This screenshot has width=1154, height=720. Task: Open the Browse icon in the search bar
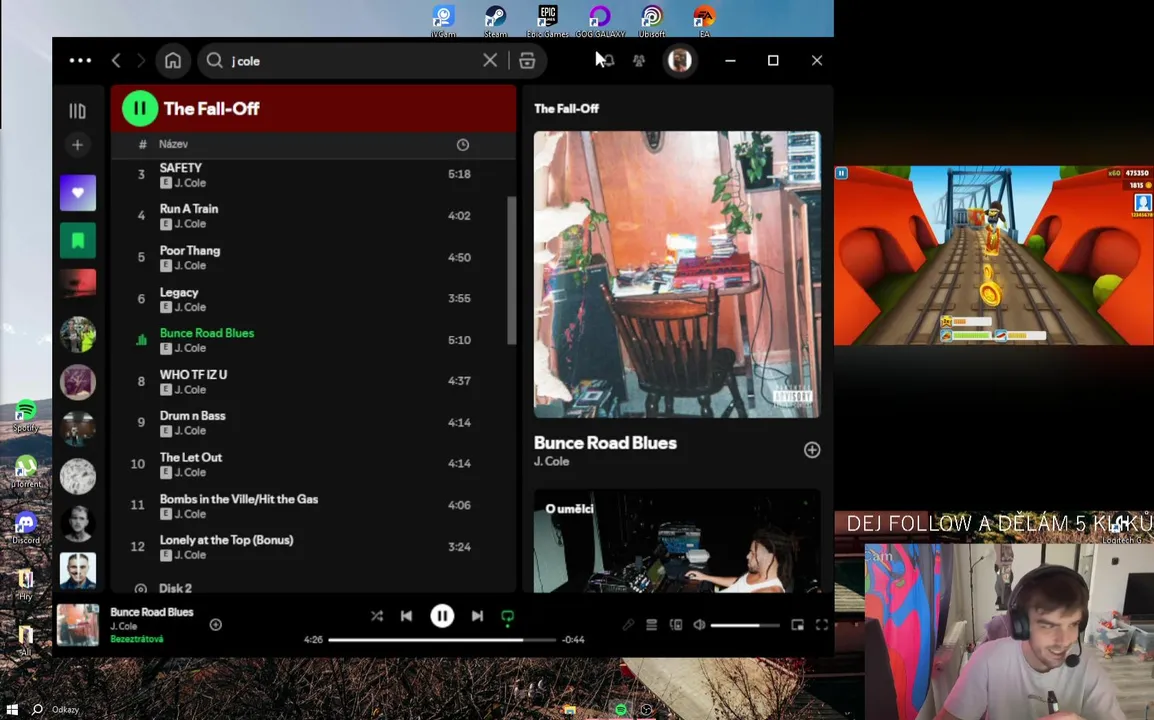click(x=527, y=60)
